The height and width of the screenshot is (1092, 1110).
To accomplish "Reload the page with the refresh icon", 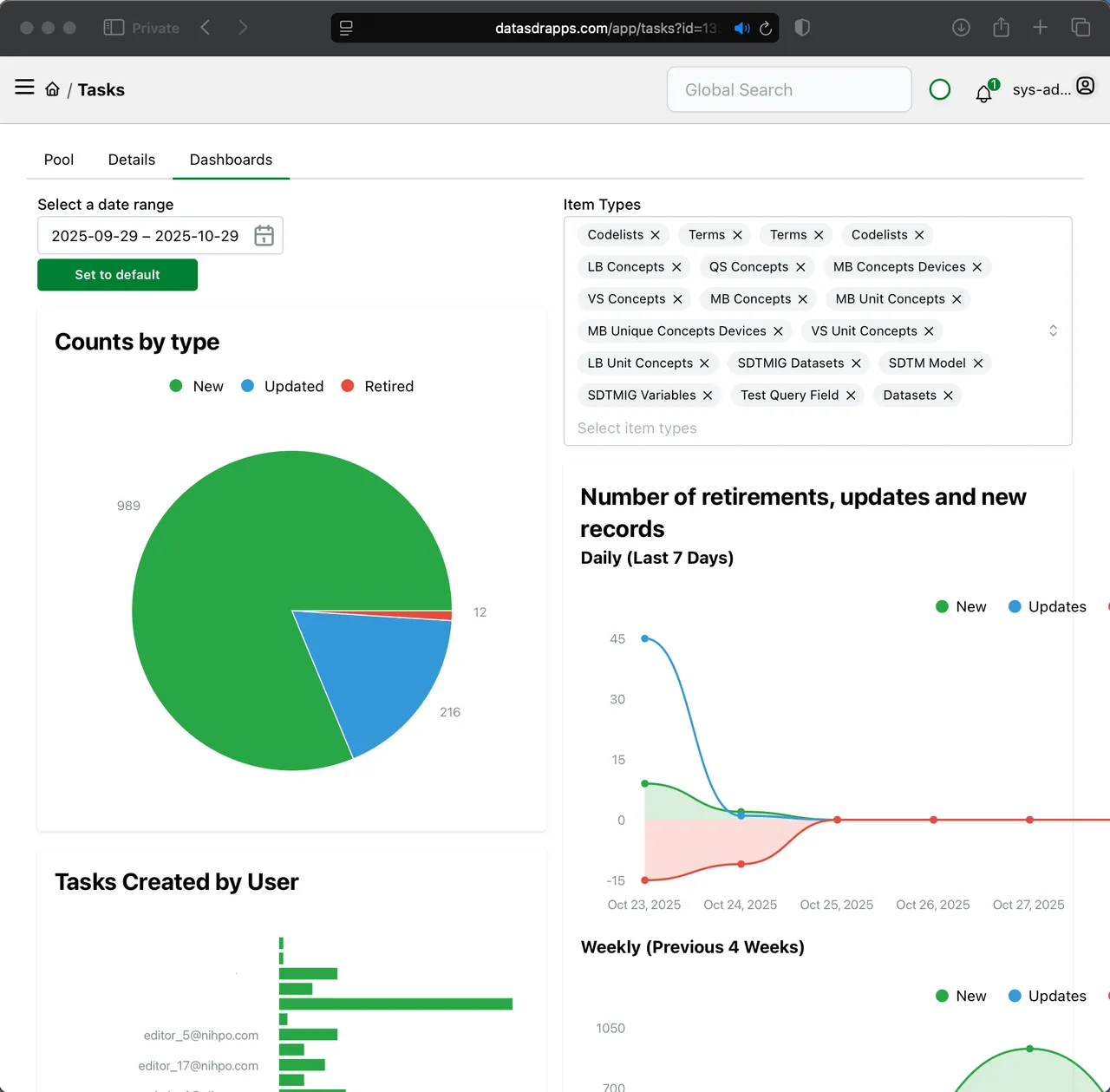I will (x=765, y=28).
